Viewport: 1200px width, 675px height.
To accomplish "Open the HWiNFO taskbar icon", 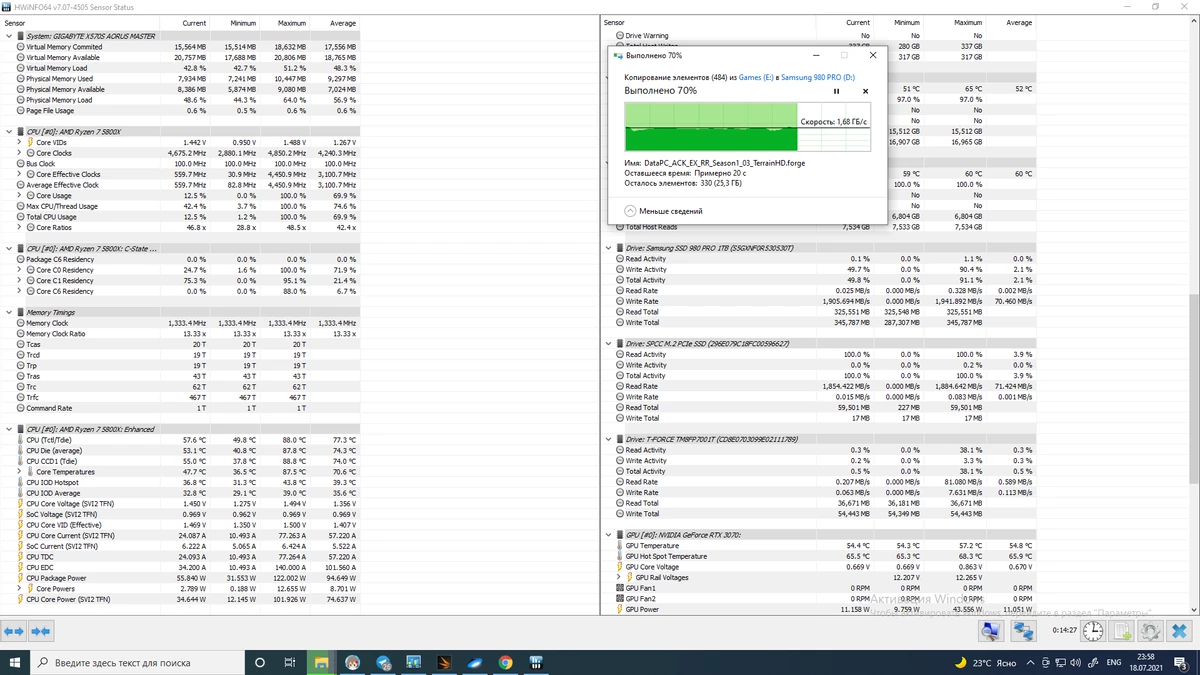I will coord(537,662).
